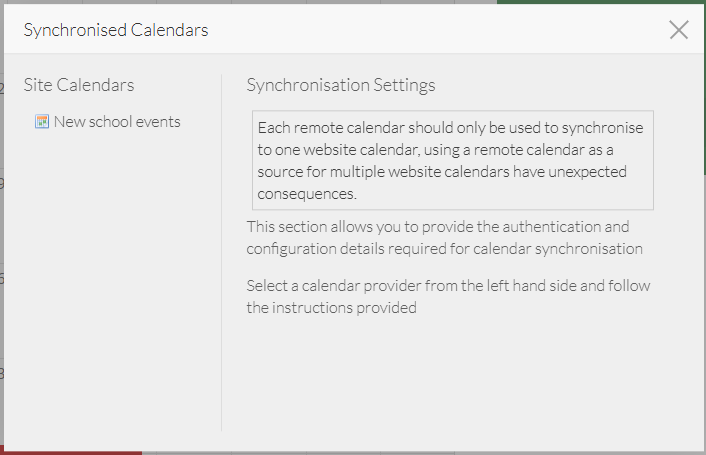Click the Synchronised Calendars dialog title
This screenshot has height=455, width=706.
pyautogui.click(x=116, y=30)
